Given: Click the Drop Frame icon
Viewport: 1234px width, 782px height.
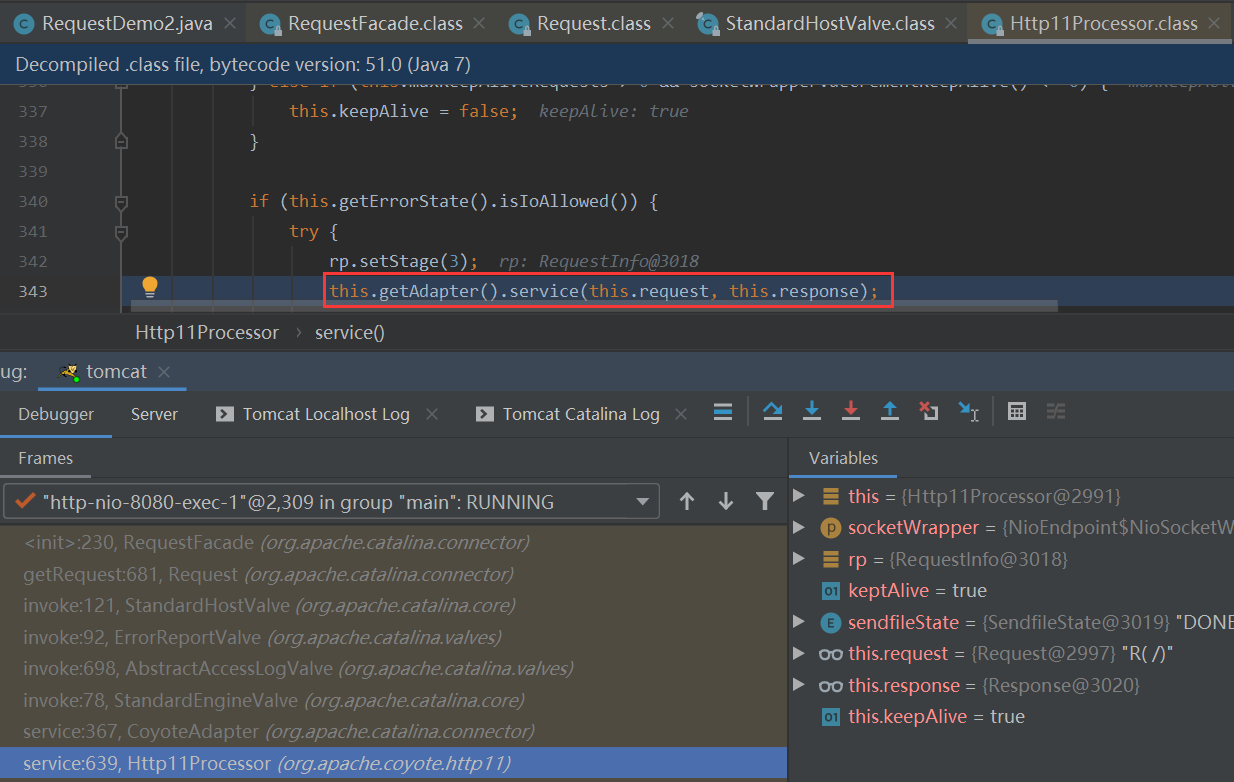Looking at the screenshot, I should 928,411.
